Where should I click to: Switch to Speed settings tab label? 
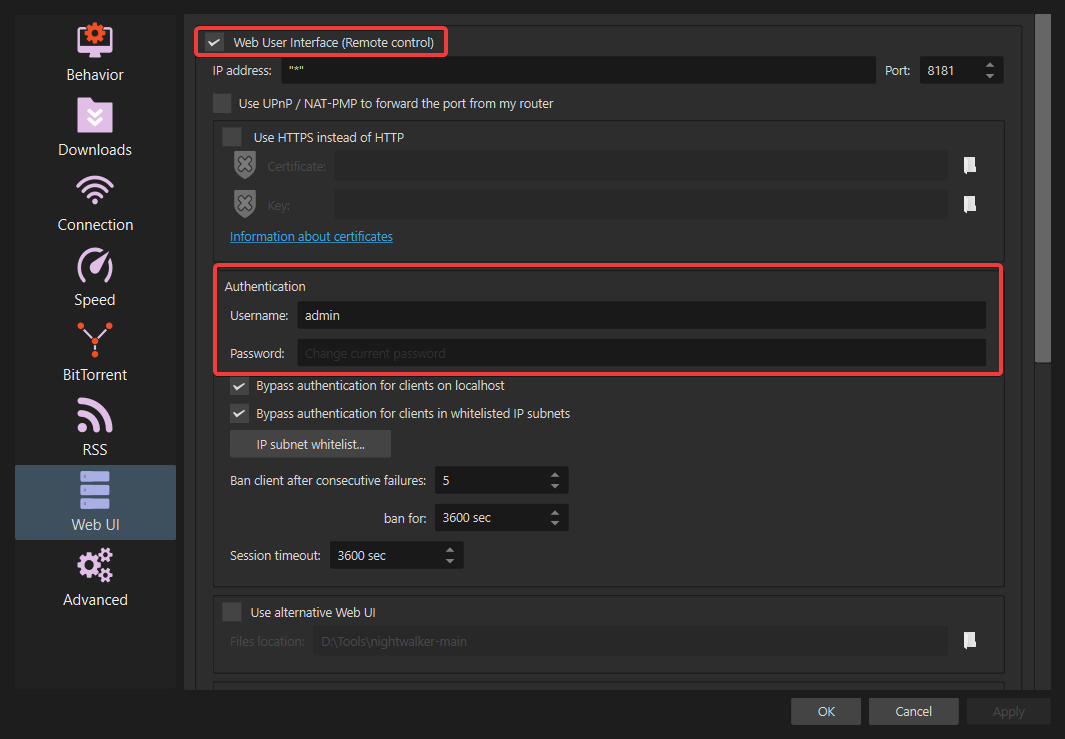(x=95, y=300)
